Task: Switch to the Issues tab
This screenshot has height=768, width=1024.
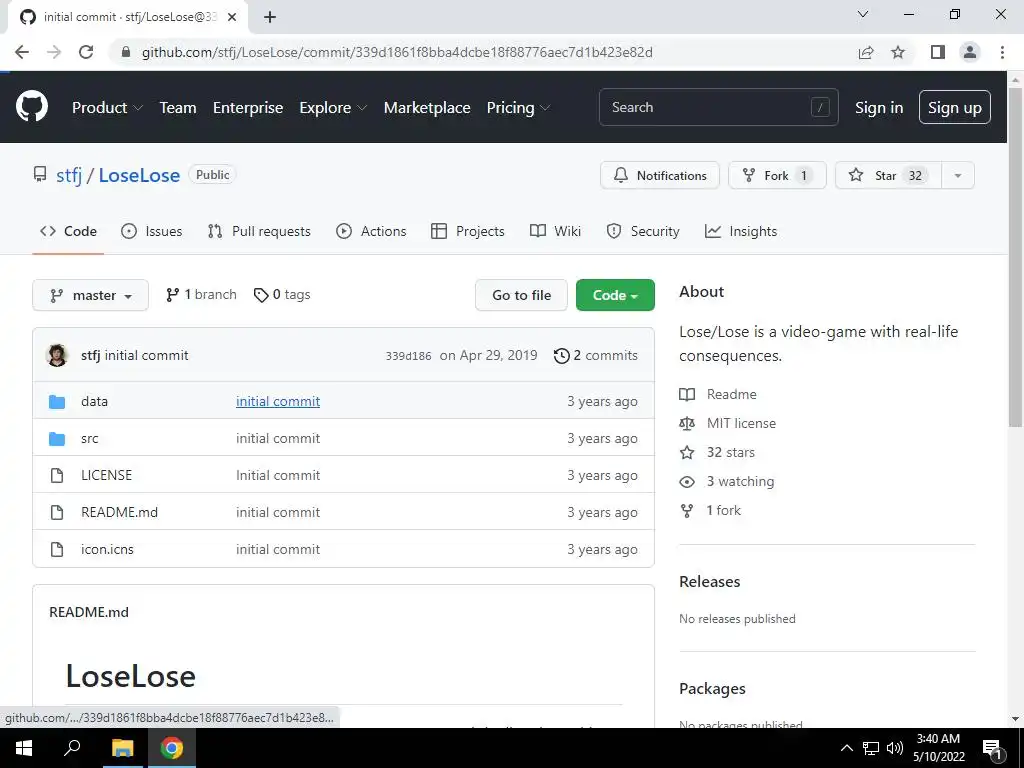Action: click(152, 231)
